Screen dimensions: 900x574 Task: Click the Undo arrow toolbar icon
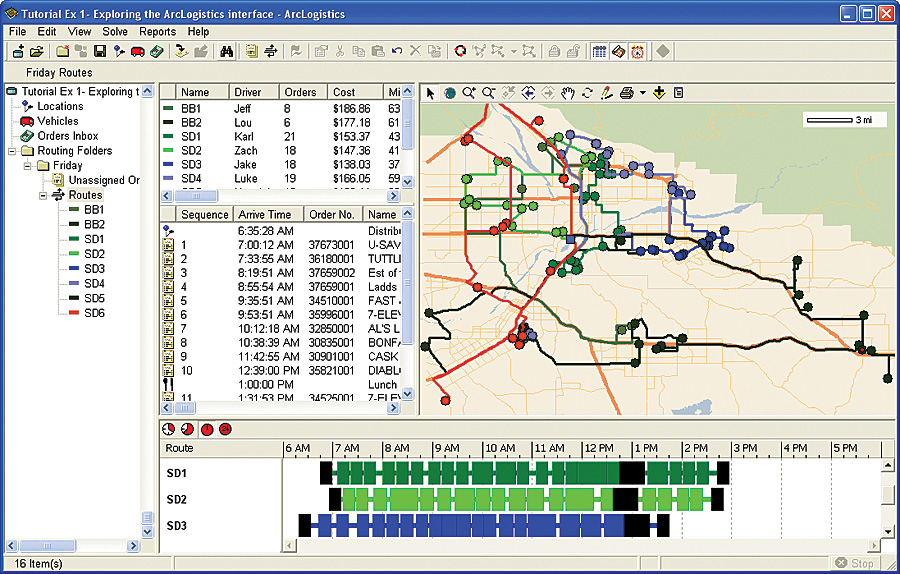coord(397,52)
